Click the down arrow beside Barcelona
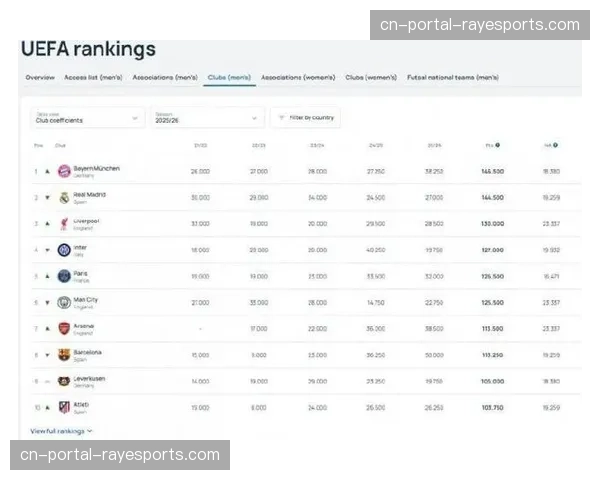This screenshot has height=480, width=600. [x=47, y=355]
